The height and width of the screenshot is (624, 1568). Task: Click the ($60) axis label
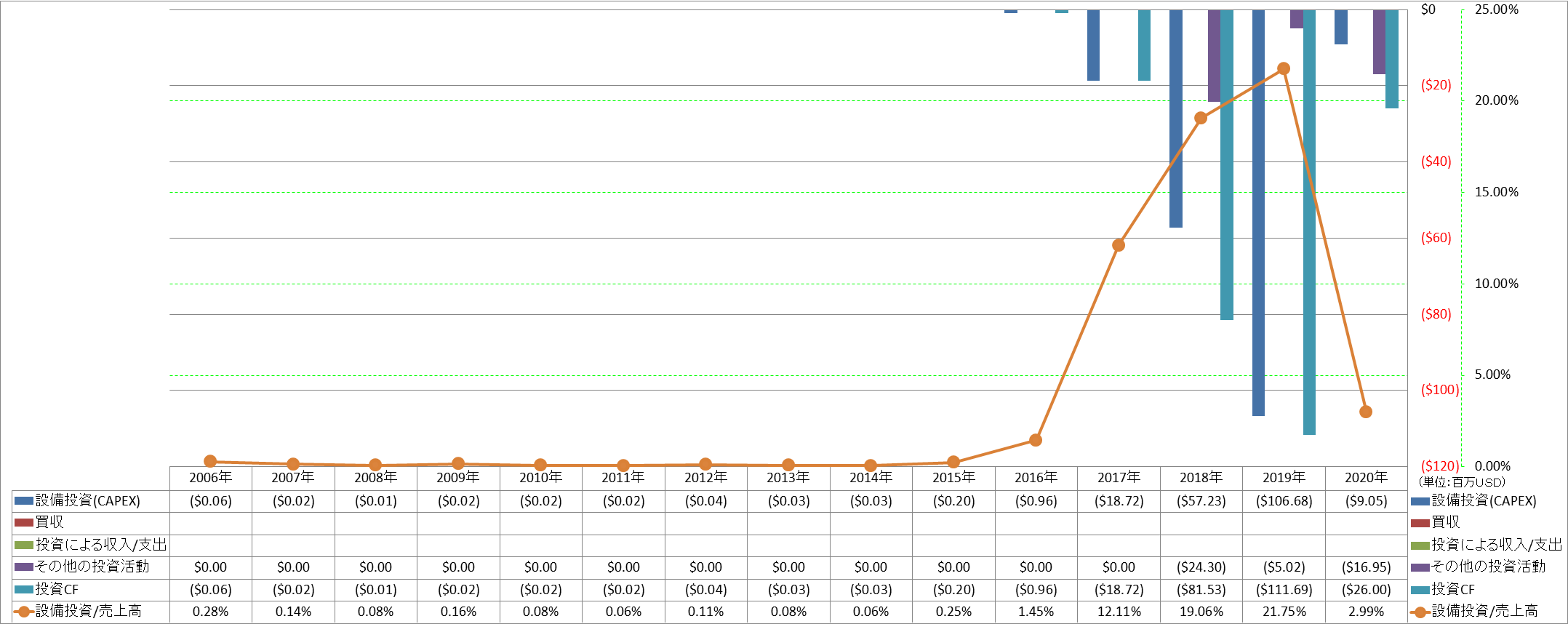pos(1436,238)
